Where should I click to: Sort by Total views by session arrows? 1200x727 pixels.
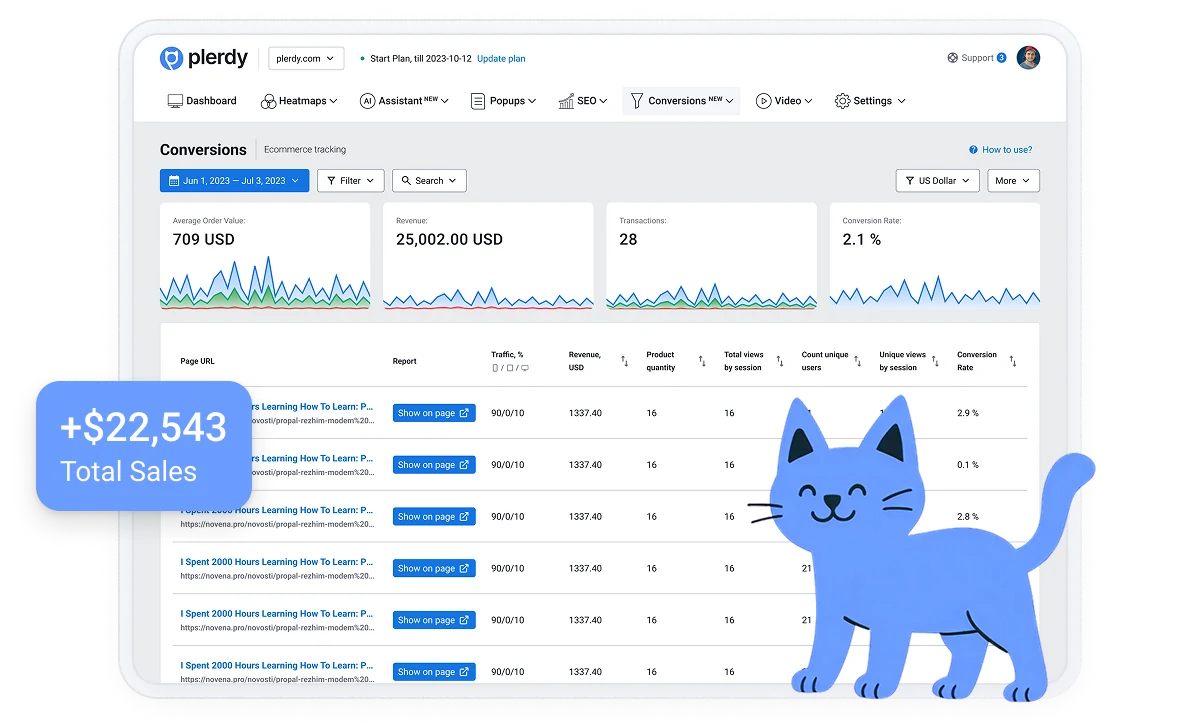coord(779,361)
